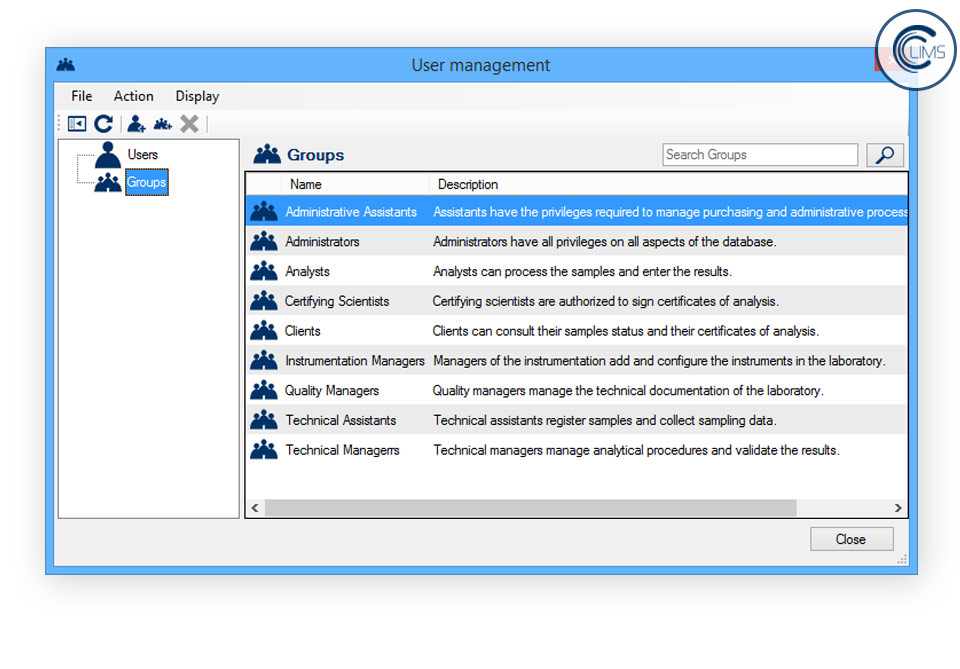
Task: Click the gray Delete X toolbar icon
Action: pyautogui.click(x=189, y=124)
